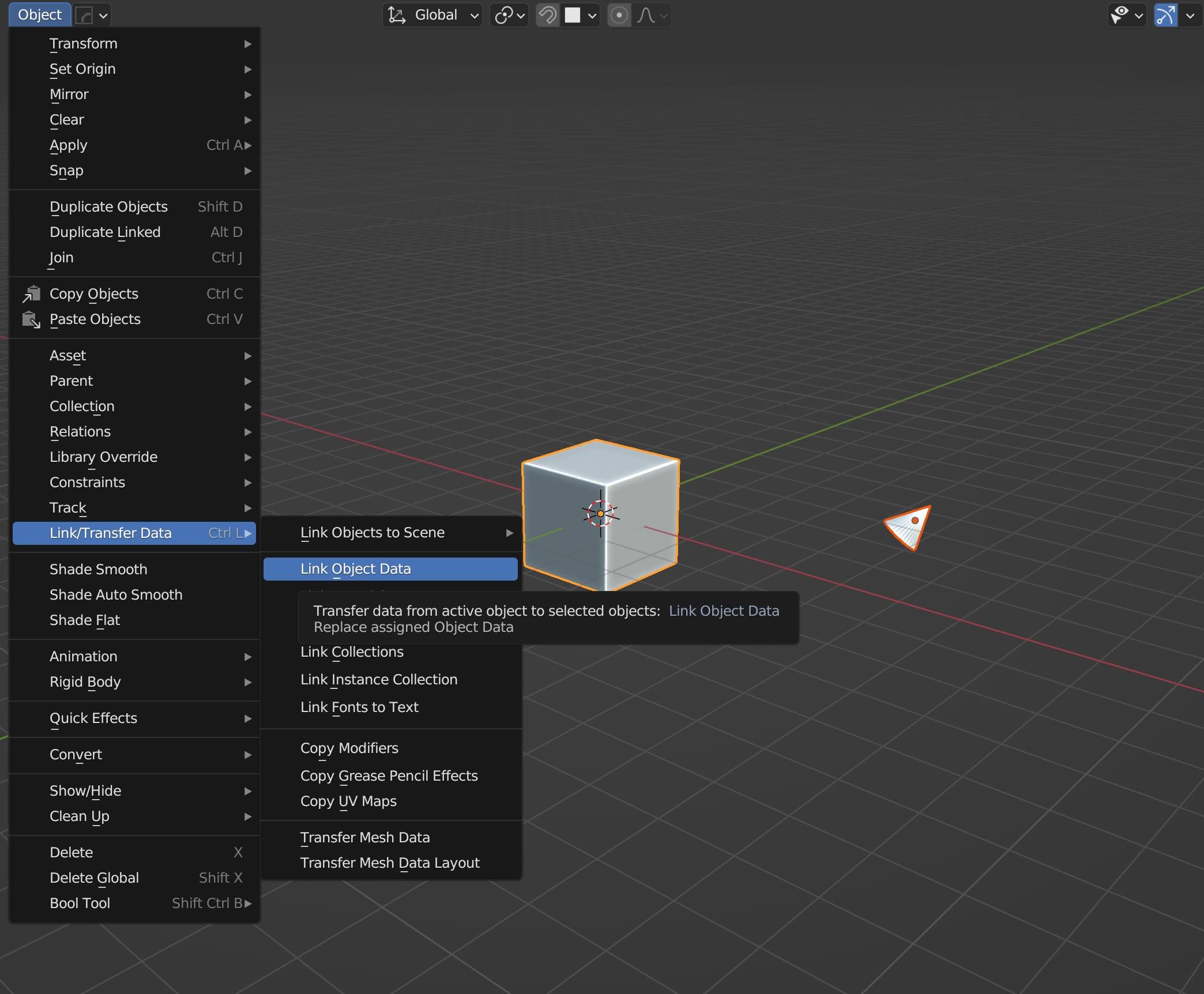Open Snap submenu entry
1204x994 pixels.
click(134, 171)
